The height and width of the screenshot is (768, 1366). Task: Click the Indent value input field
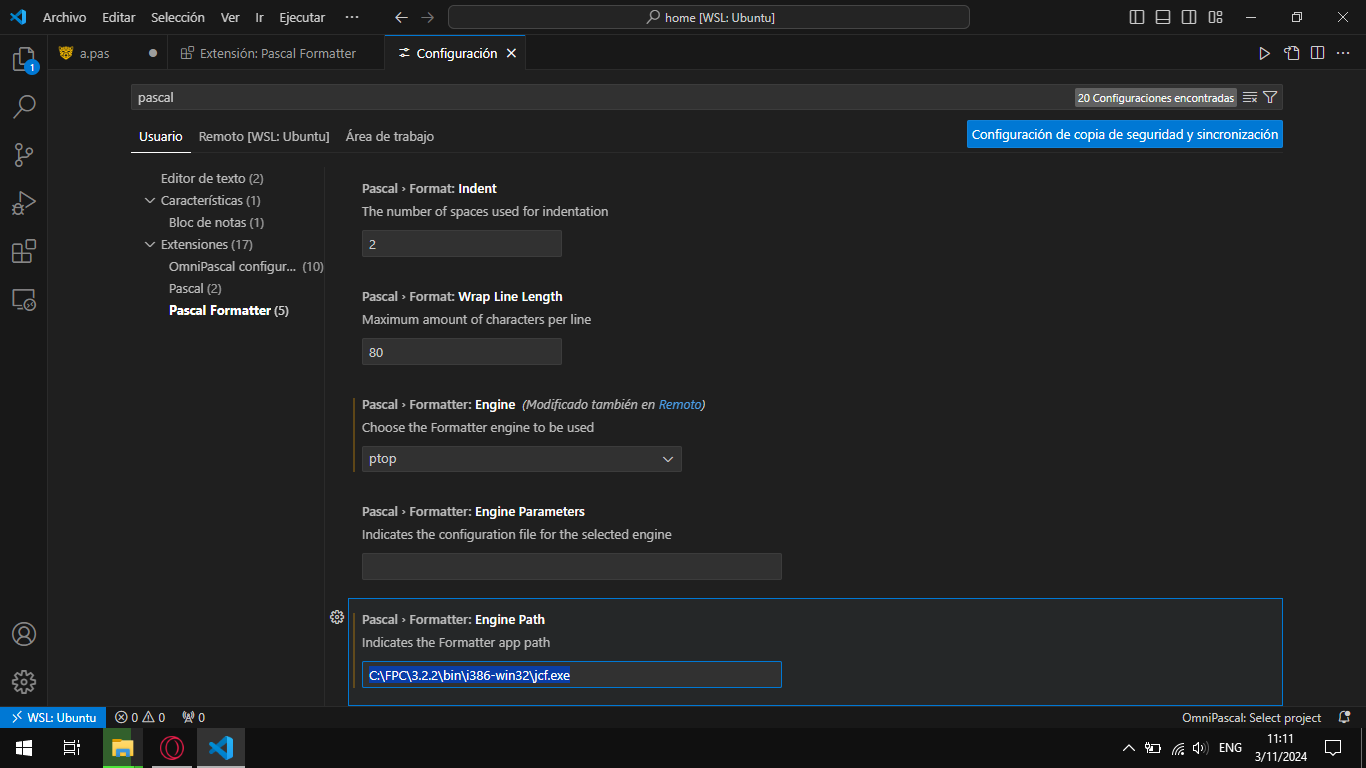coord(462,244)
